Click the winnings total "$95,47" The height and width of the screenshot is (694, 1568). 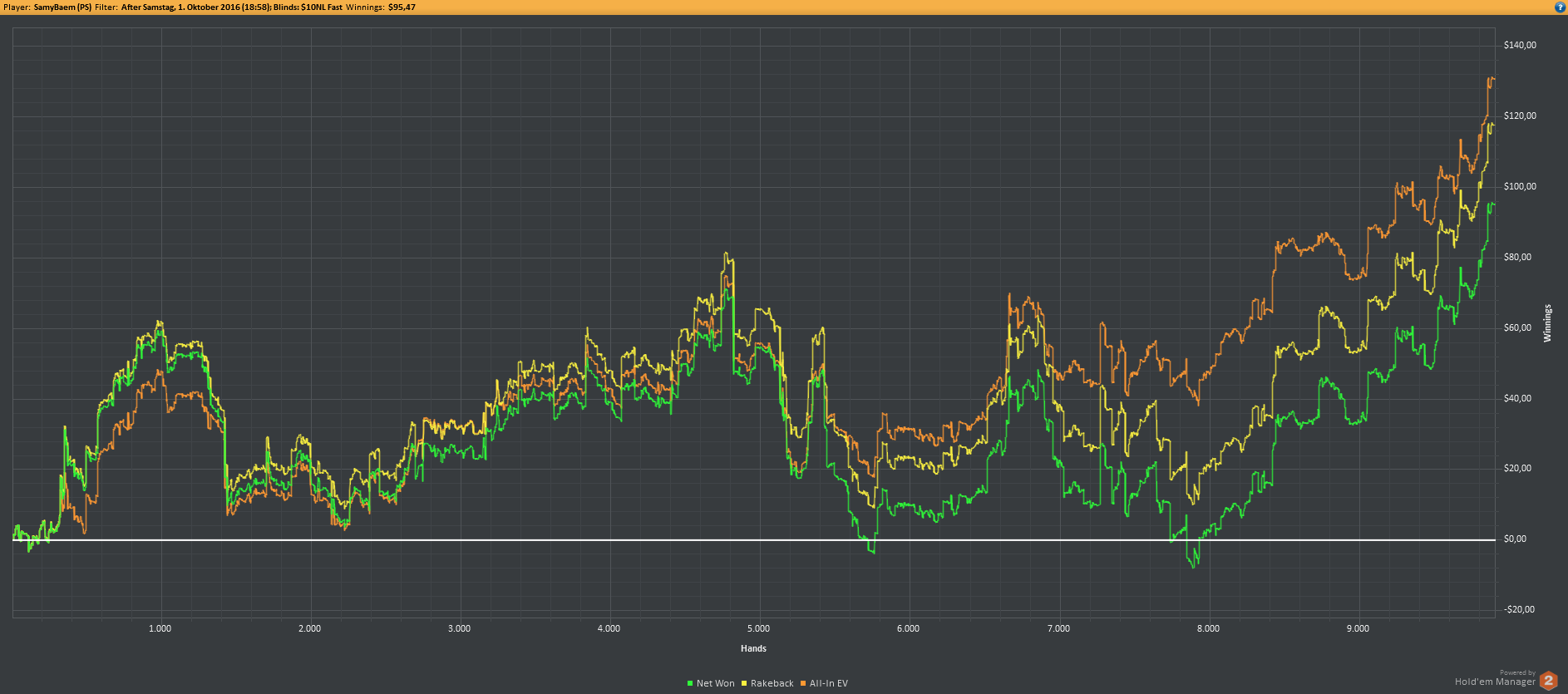coord(402,7)
